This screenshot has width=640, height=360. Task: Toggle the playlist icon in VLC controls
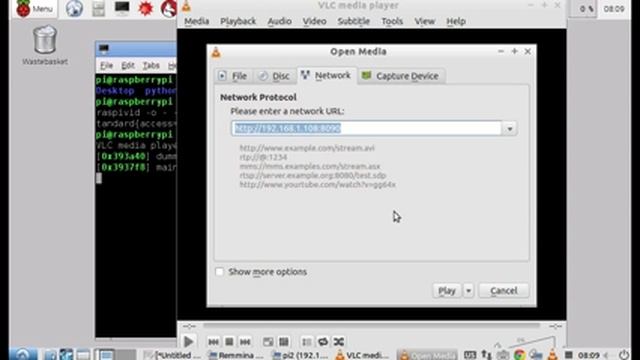point(307,342)
